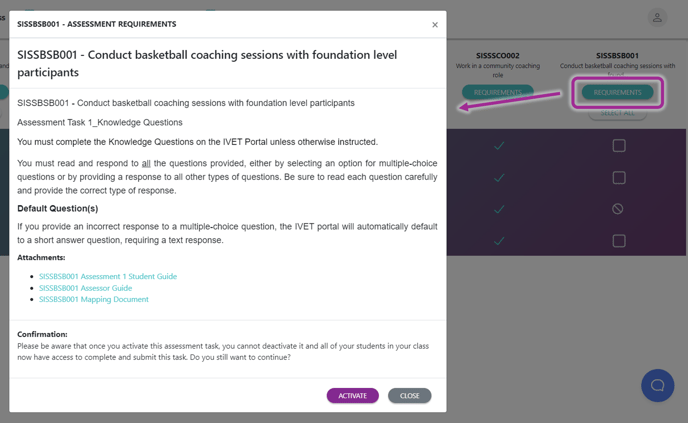This screenshot has width=688, height=423.
Task: Tick the last SISSBSB001 checkbox
Action: 619,241
